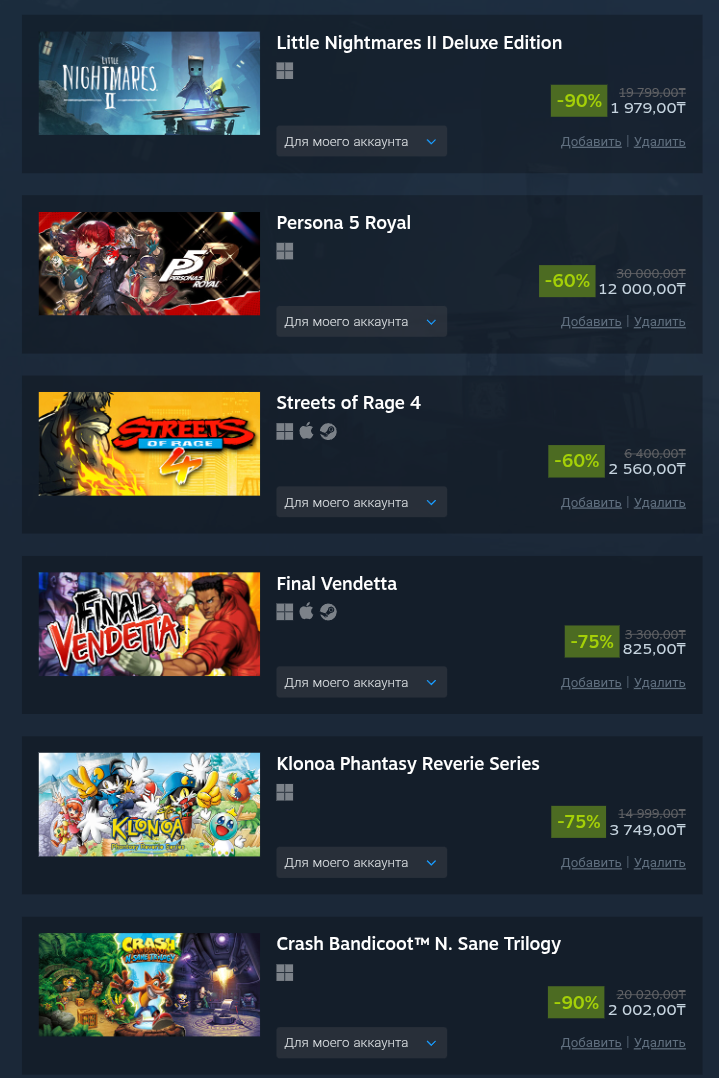The height and width of the screenshot is (1078, 719).
Task: Click Apple icon under Final Vendetta title
Action: (307, 612)
